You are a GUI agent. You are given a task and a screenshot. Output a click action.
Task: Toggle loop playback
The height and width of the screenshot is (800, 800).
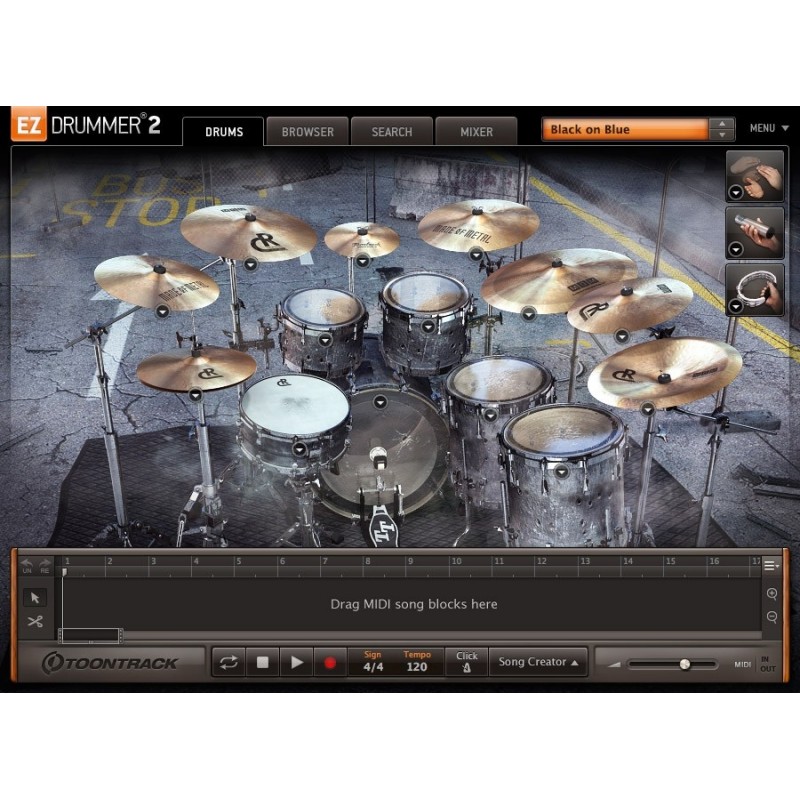(x=228, y=662)
